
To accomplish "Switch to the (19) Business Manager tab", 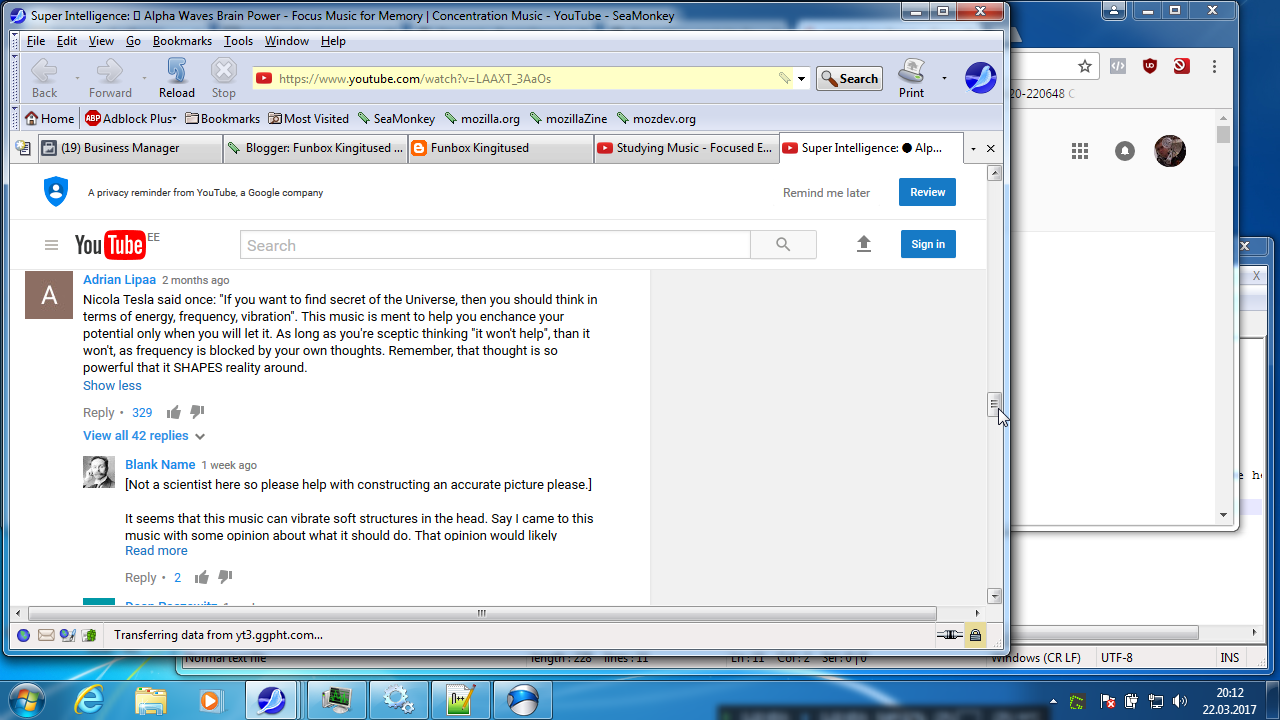I will 130,148.
